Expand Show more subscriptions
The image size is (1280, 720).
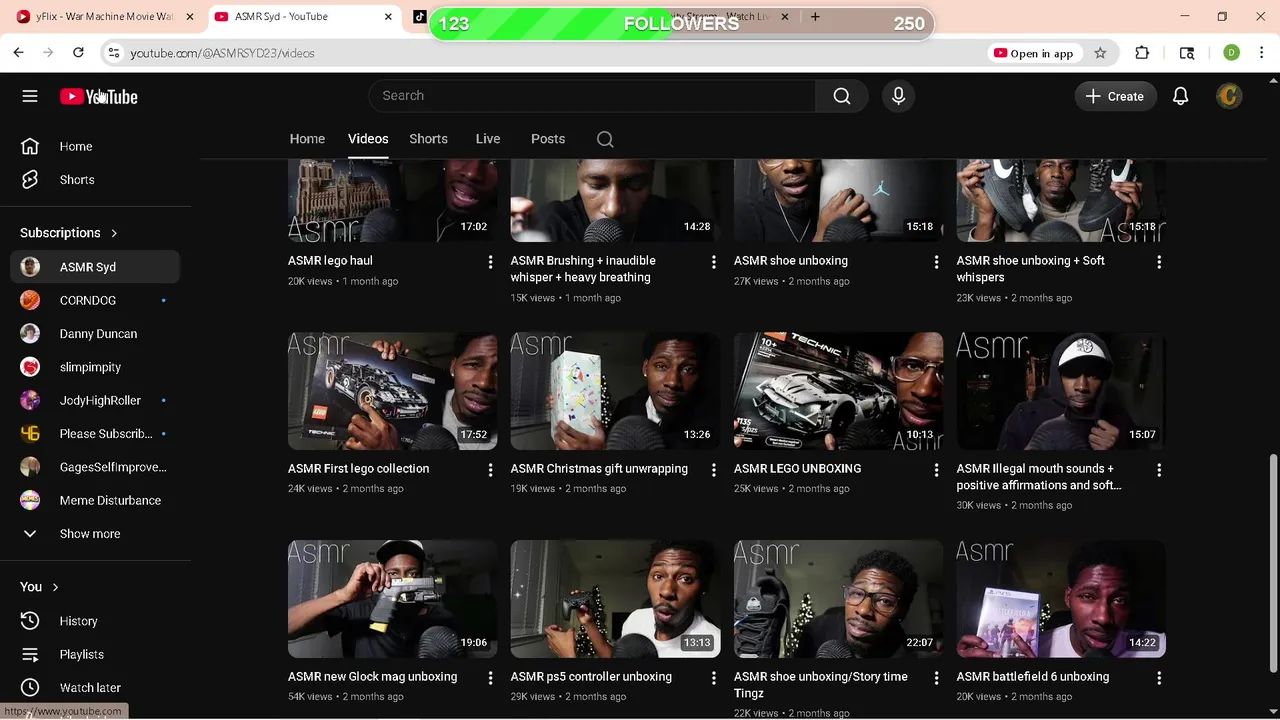(x=90, y=534)
